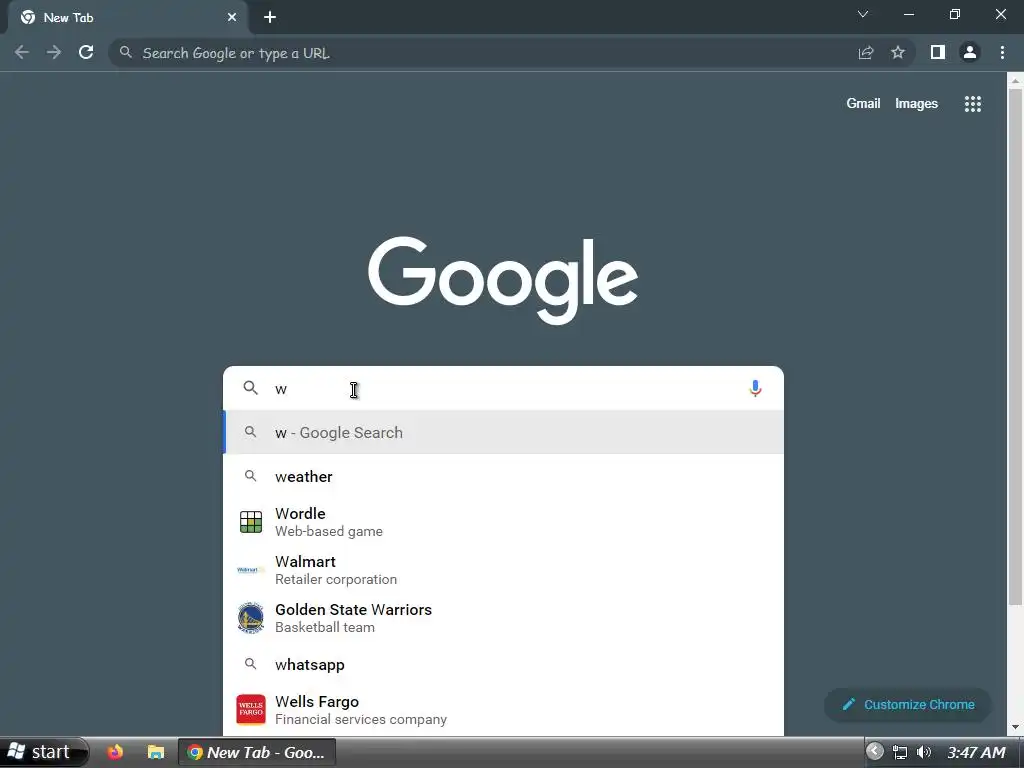The height and width of the screenshot is (768, 1024).
Task: Reload the page with the refresh icon
Action: pyautogui.click(x=86, y=52)
